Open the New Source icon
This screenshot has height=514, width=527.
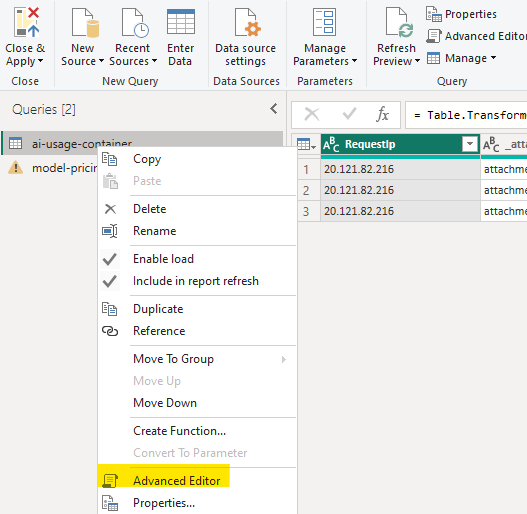tap(85, 23)
